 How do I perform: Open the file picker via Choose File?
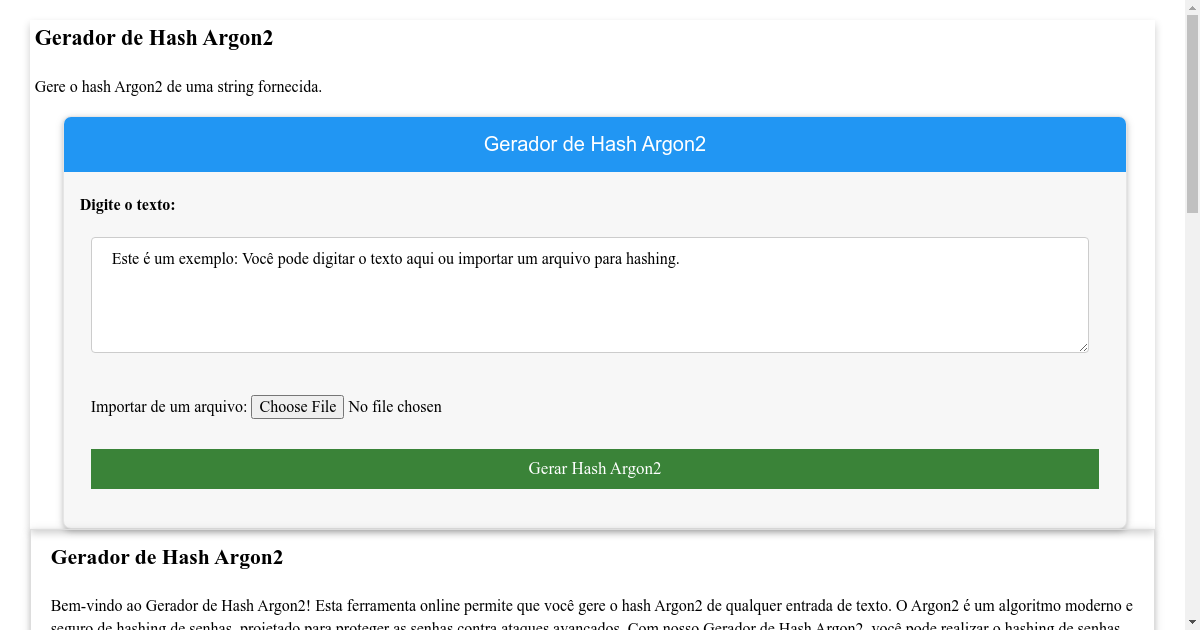click(297, 406)
